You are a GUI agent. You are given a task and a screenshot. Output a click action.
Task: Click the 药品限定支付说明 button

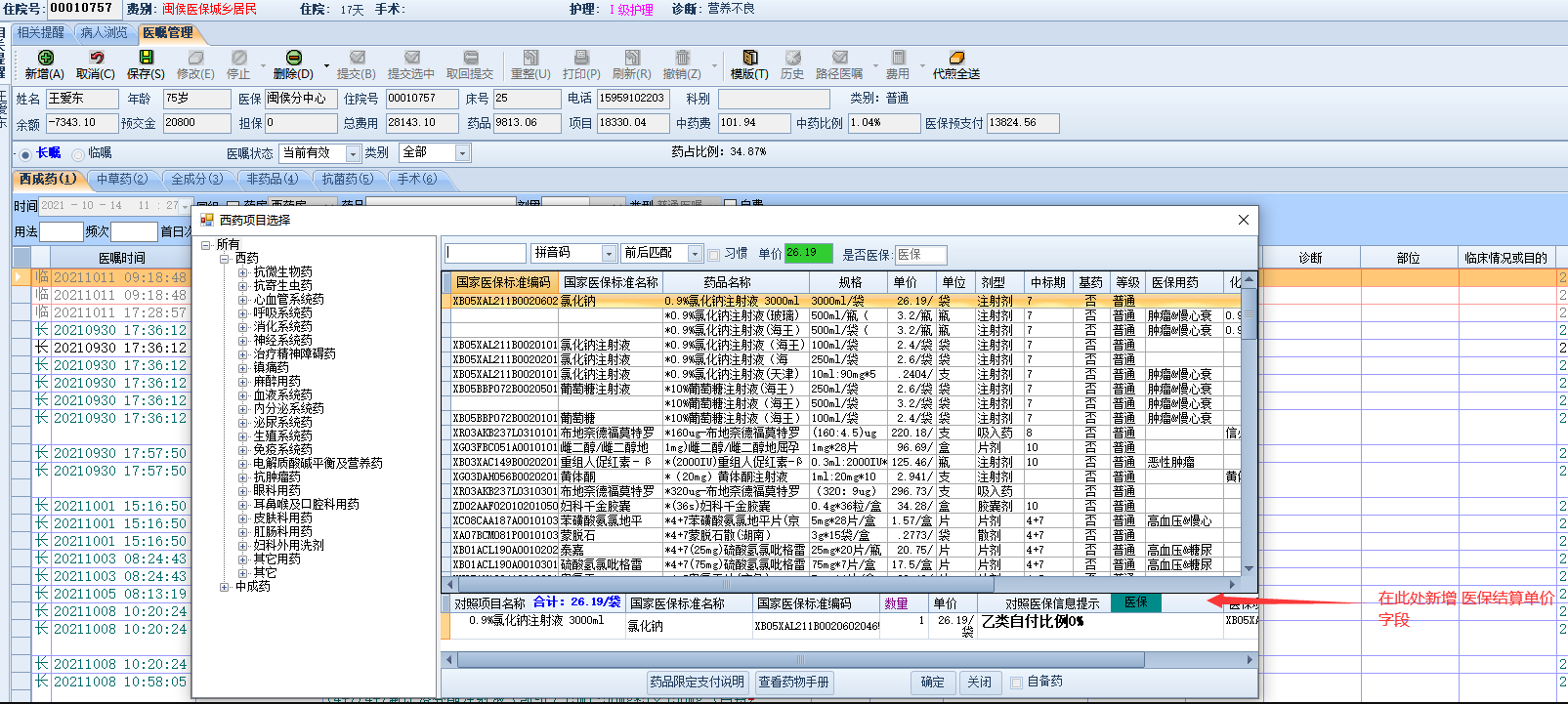[x=698, y=683]
